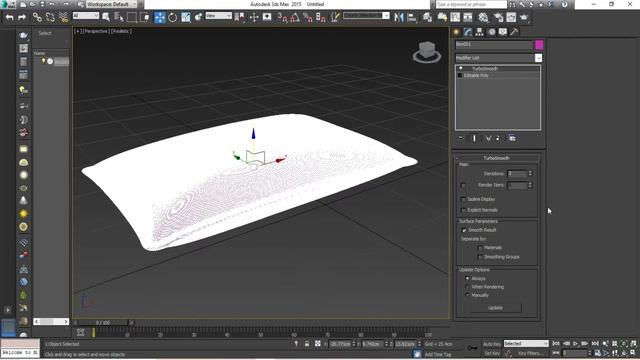
Task: Switch to the Create command panel
Action: point(456,32)
